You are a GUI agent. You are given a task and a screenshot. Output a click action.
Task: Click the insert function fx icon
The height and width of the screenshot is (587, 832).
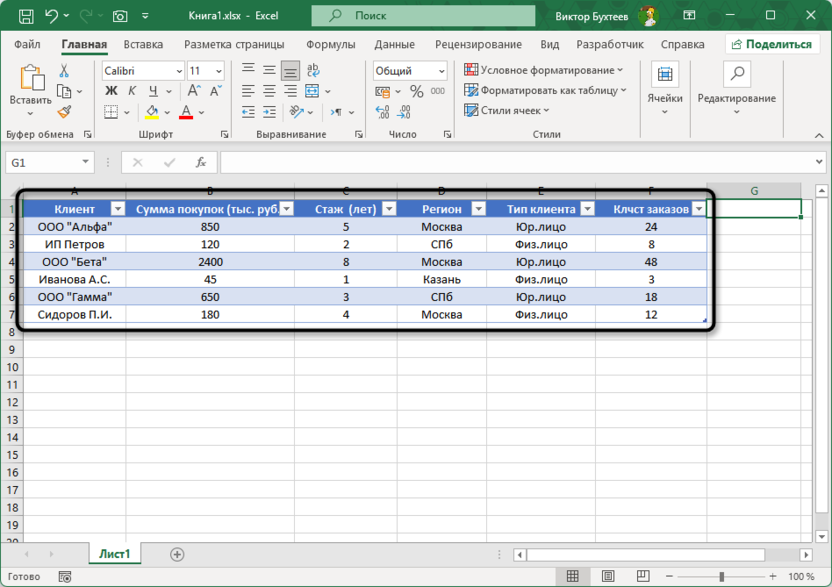(x=201, y=162)
